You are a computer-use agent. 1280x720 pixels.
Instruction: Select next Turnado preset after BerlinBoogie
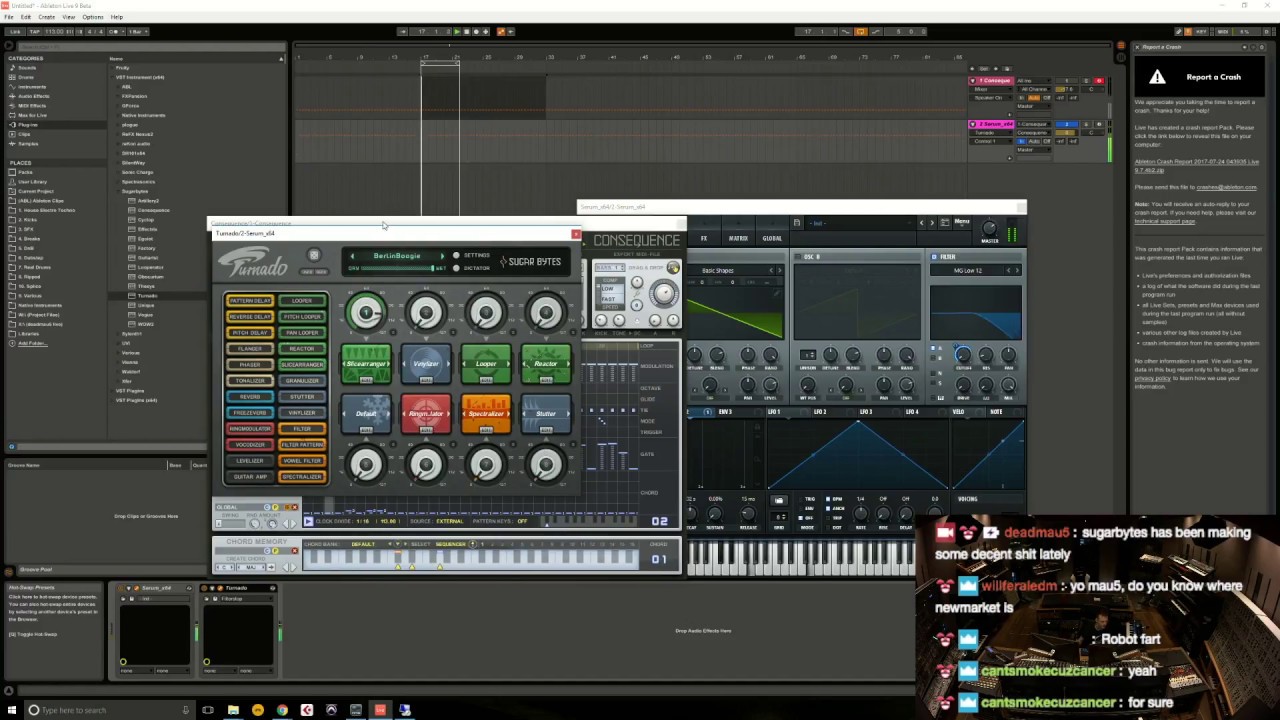(x=442, y=256)
